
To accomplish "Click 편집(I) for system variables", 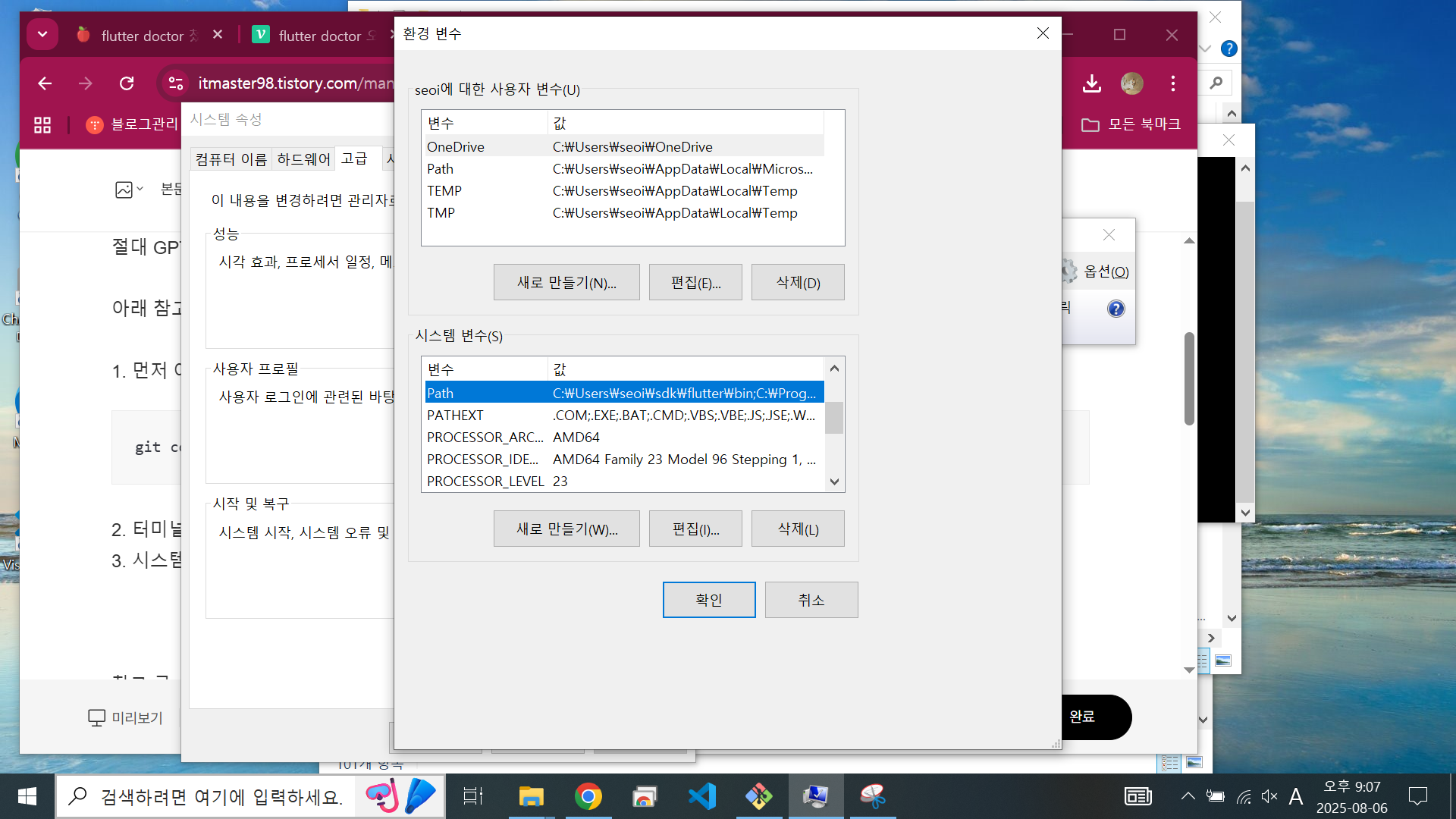I will point(695,529).
